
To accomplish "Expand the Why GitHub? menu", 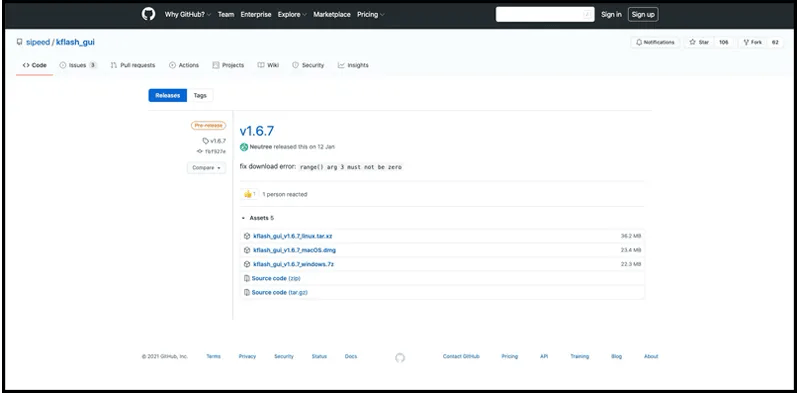I will tap(188, 15).
